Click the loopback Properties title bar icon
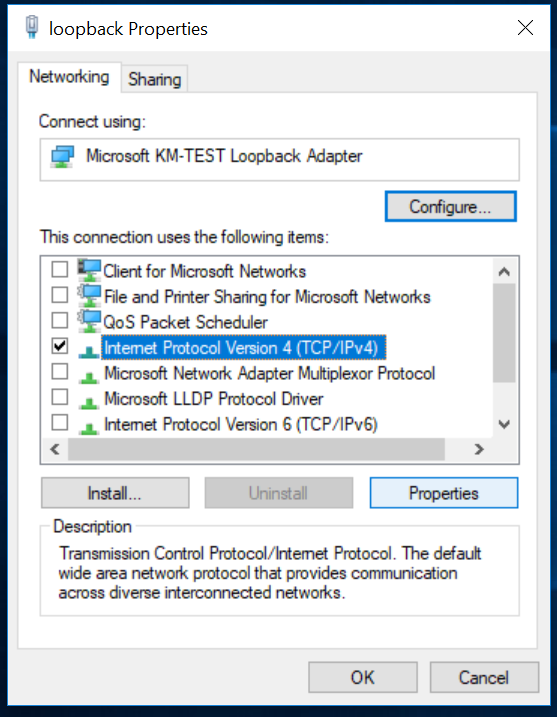Screen dimensions: 557x717 [32, 27]
